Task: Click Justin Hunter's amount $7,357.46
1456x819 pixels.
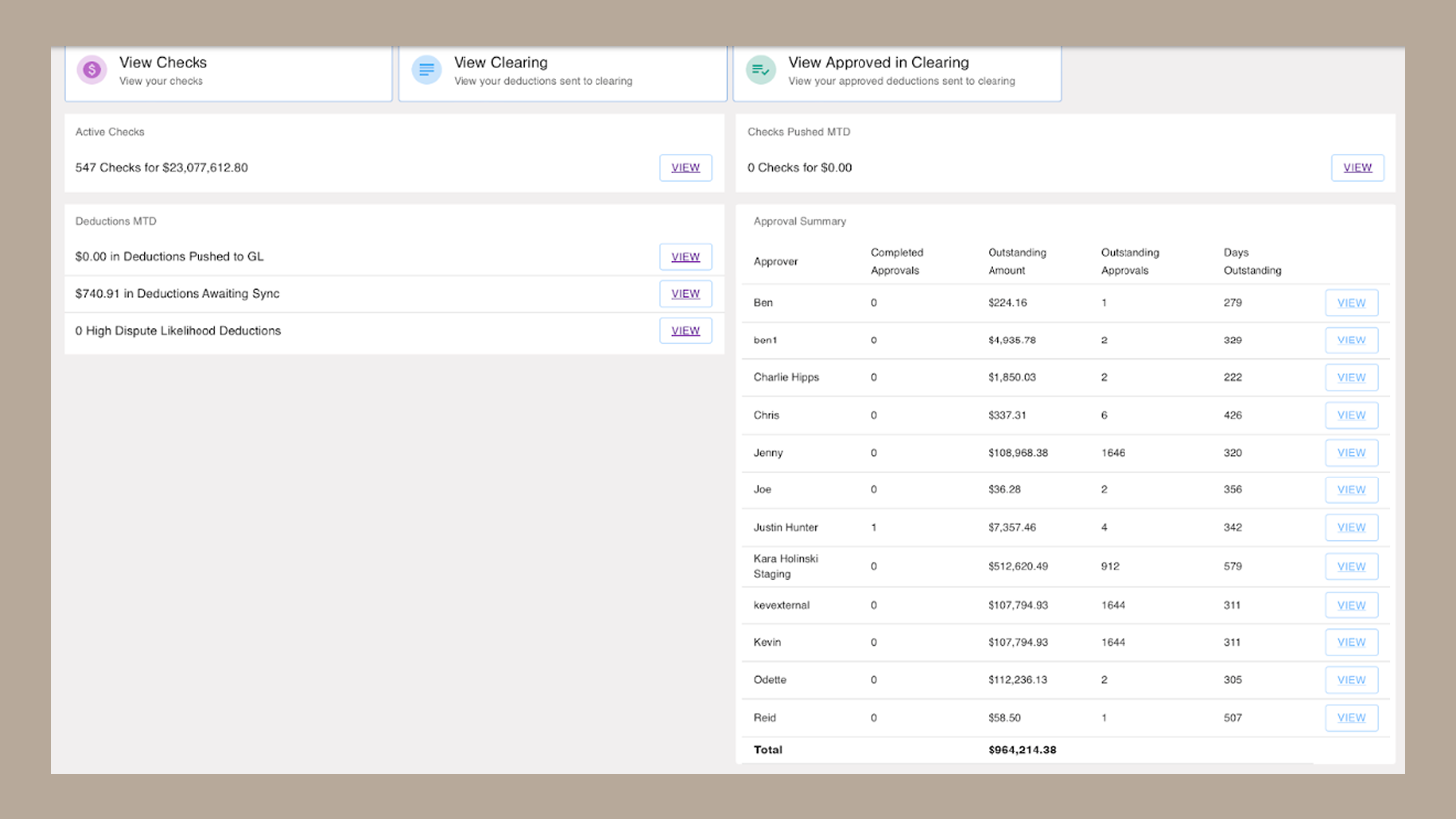Action: 1012,528
